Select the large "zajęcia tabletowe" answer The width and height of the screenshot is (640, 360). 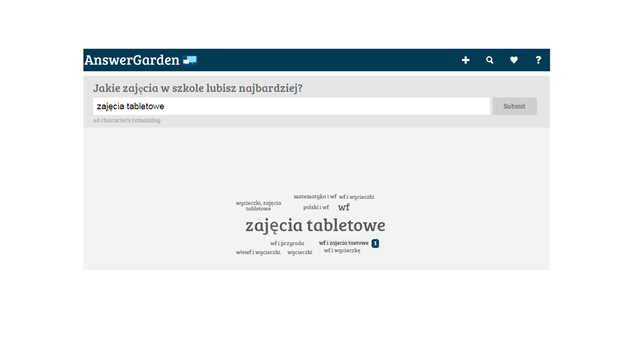point(315,225)
